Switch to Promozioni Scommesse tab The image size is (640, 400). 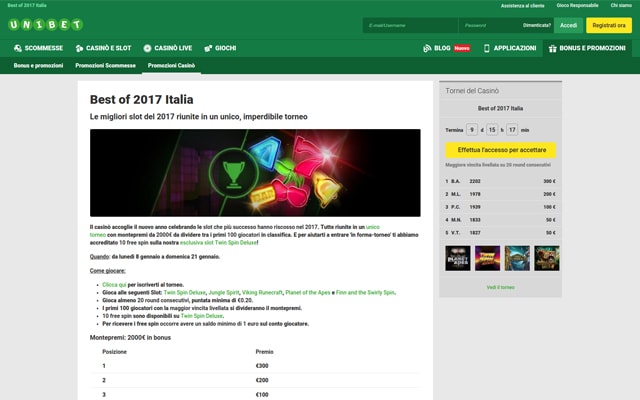pos(105,65)
